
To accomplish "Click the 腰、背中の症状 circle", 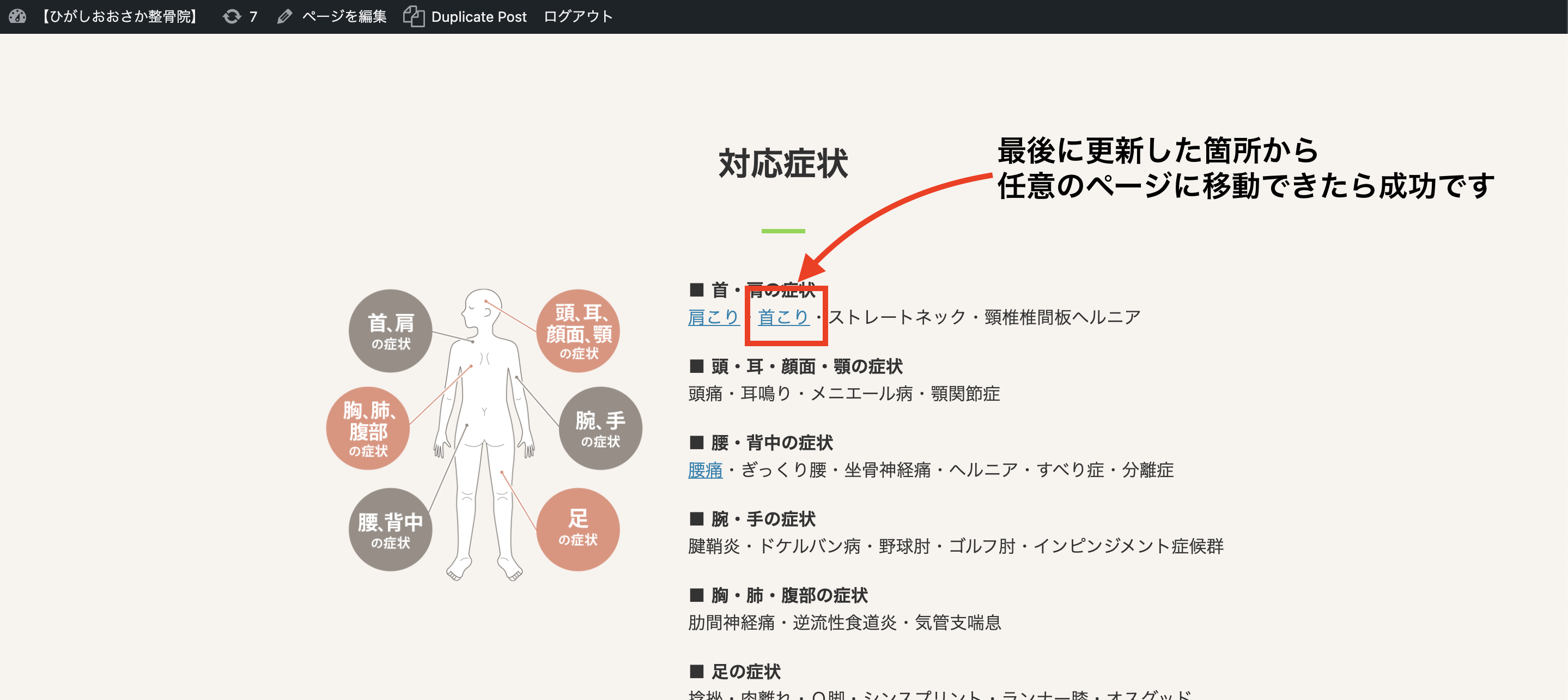I will 390,529.
